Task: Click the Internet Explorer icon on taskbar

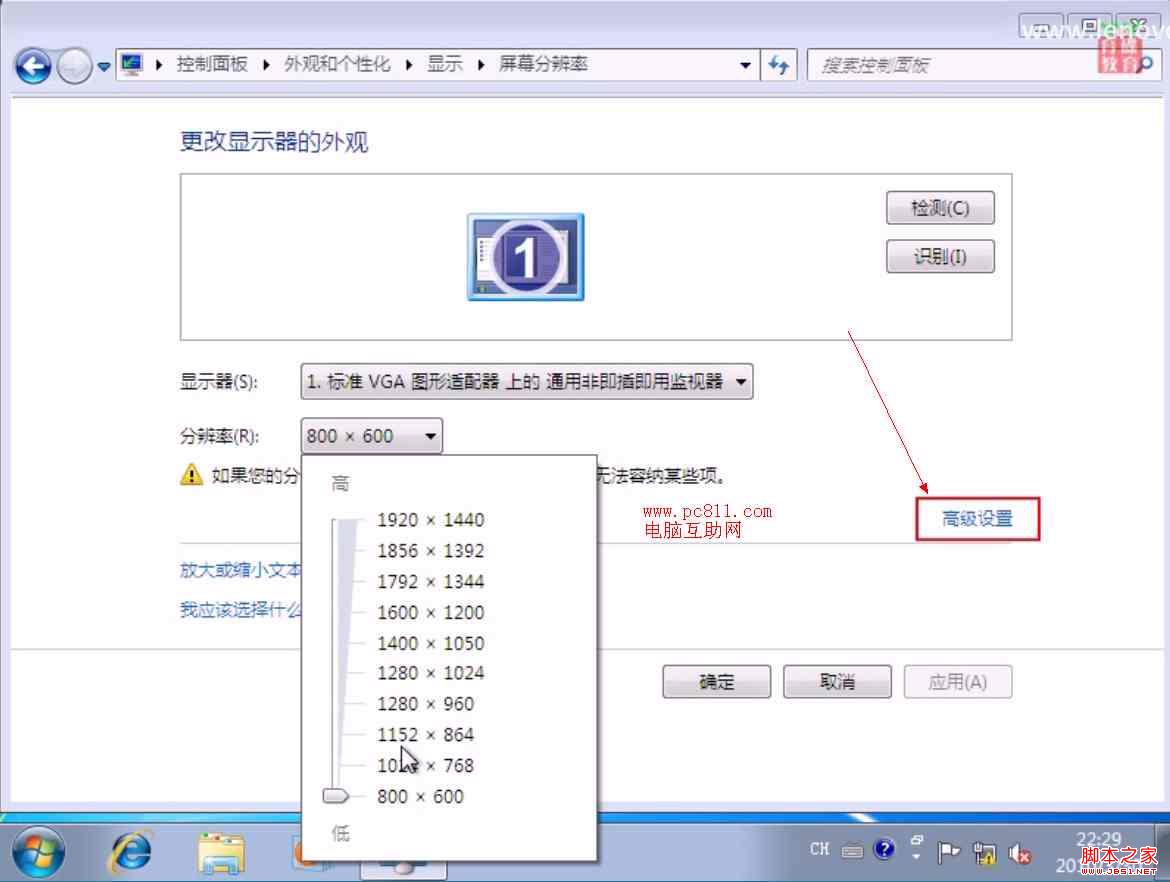Action: click(x=131, y=854)
